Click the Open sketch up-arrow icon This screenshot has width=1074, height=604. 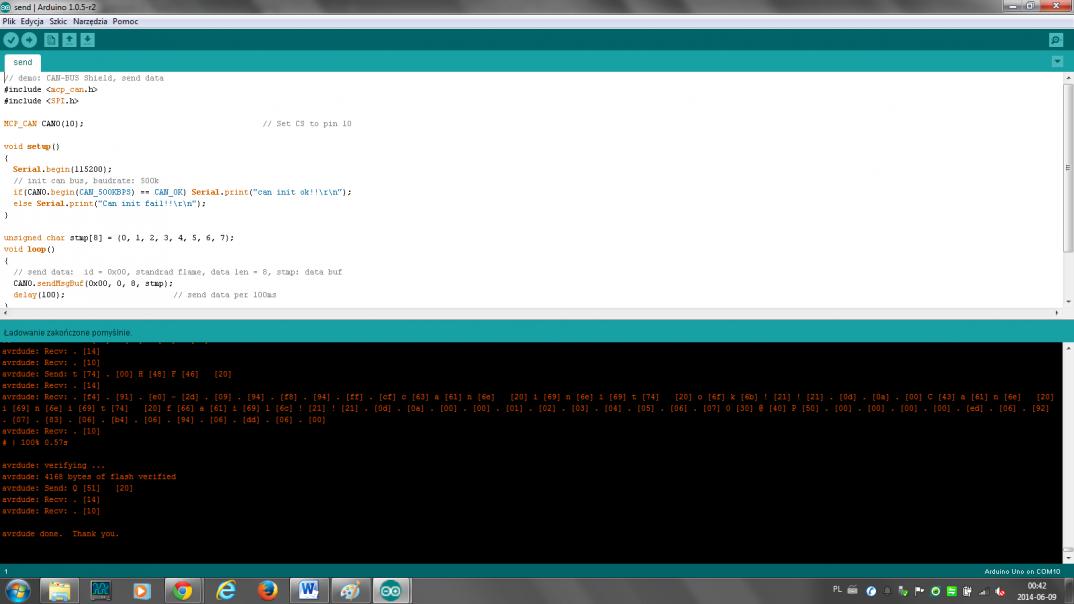point(69,40)
